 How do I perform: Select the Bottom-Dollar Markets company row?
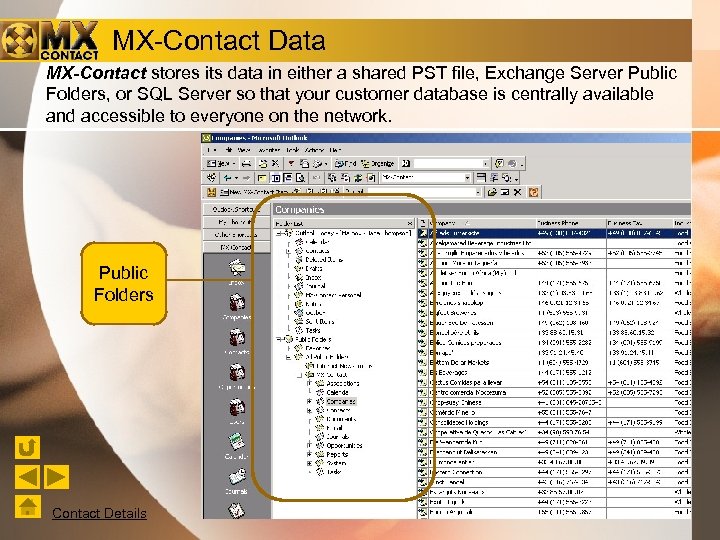(554, 362)
